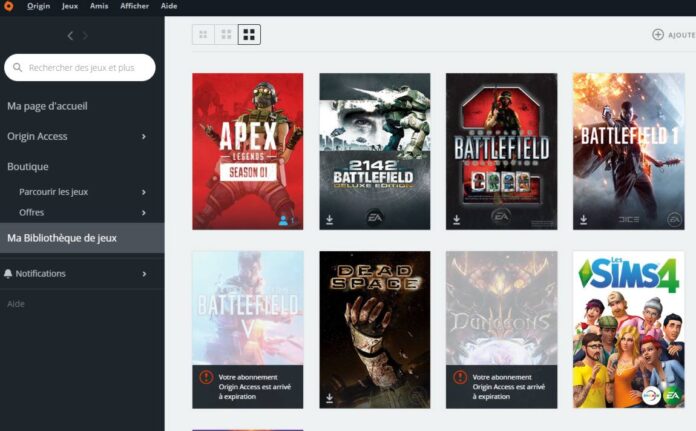Expand the Offres submenu chevron
Screen dimensions: 696x431
144,212
